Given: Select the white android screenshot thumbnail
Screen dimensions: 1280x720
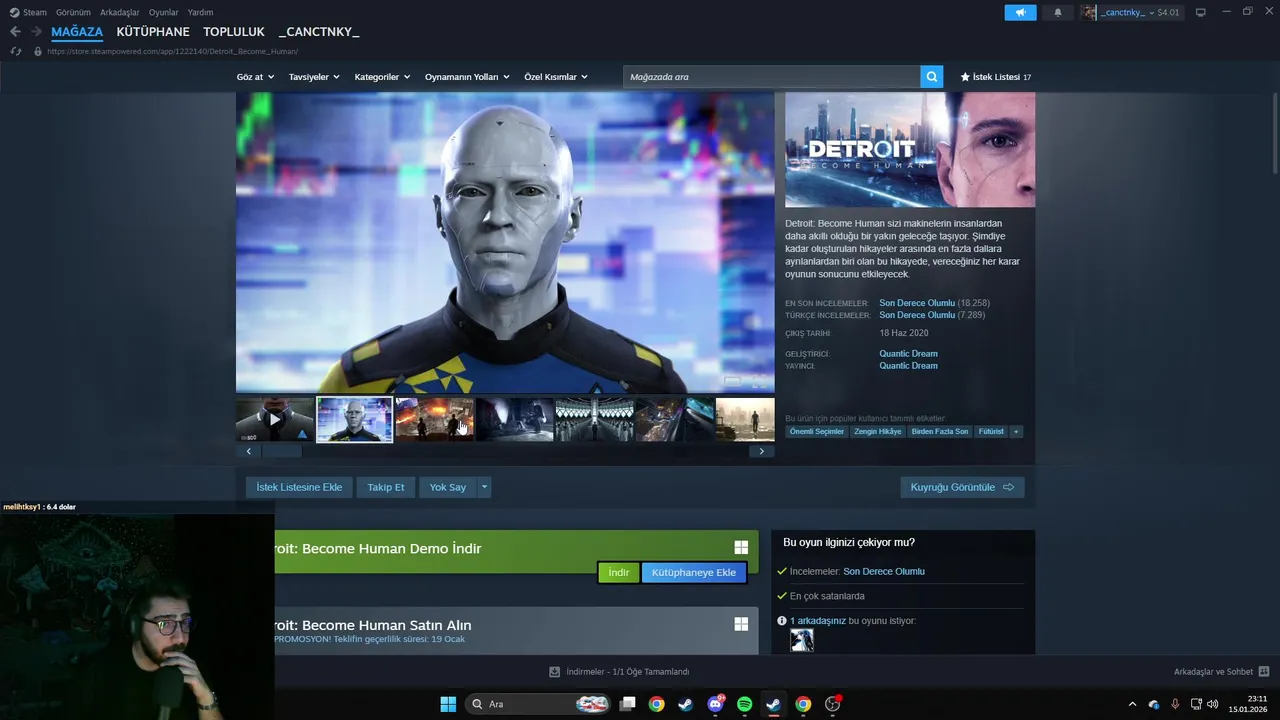Looking at the screenshot, I should tap(355, 419).
